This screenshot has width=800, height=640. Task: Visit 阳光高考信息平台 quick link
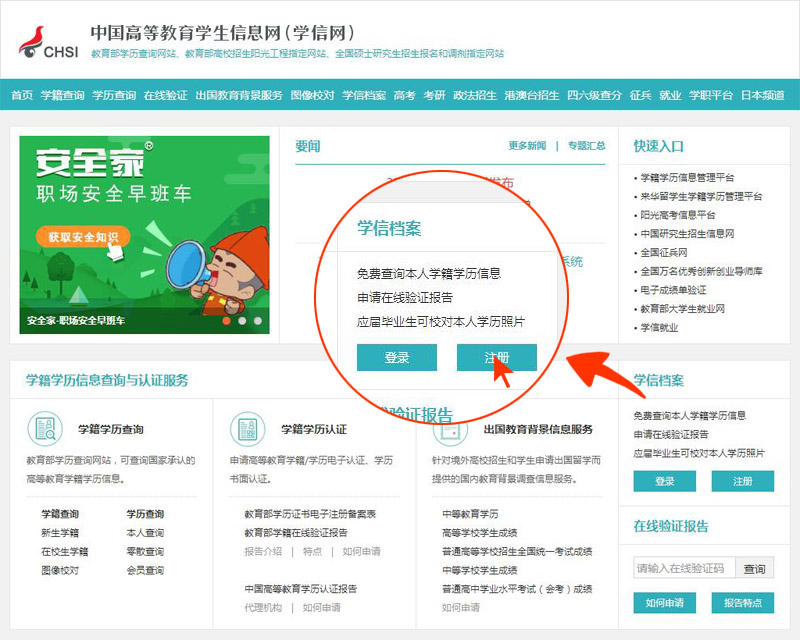tap(678, 215)
